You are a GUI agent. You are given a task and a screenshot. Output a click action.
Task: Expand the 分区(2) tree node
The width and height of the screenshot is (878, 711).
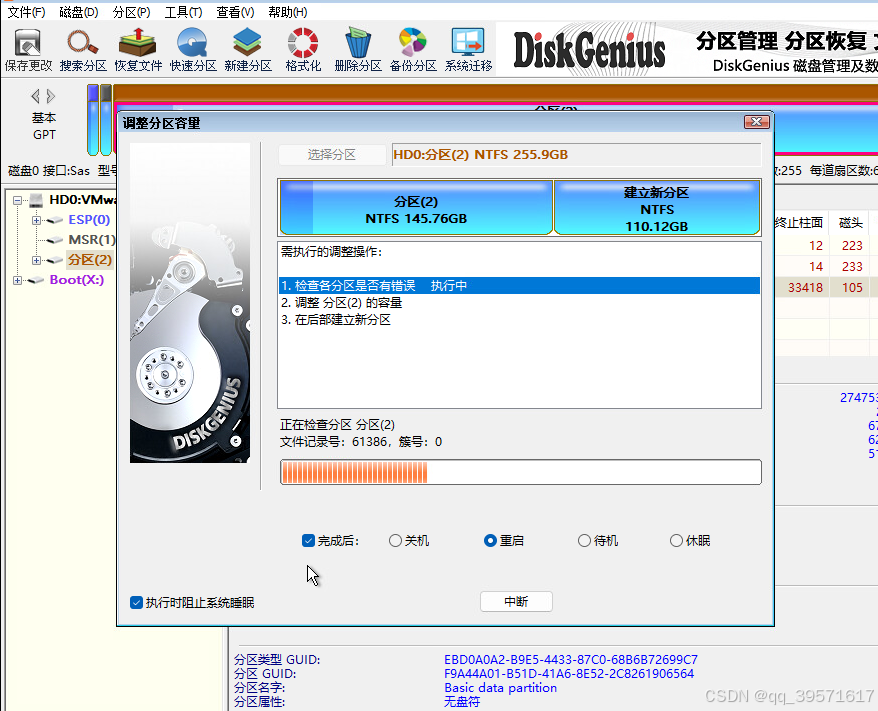click(36, 260)
